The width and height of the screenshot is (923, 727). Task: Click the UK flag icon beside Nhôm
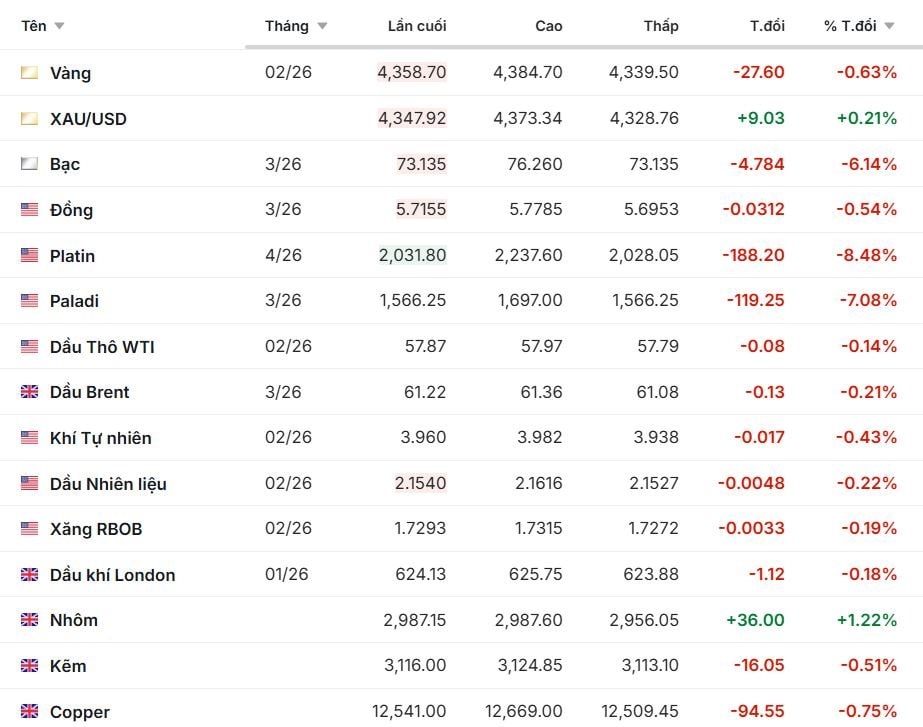tap(29, 620)
